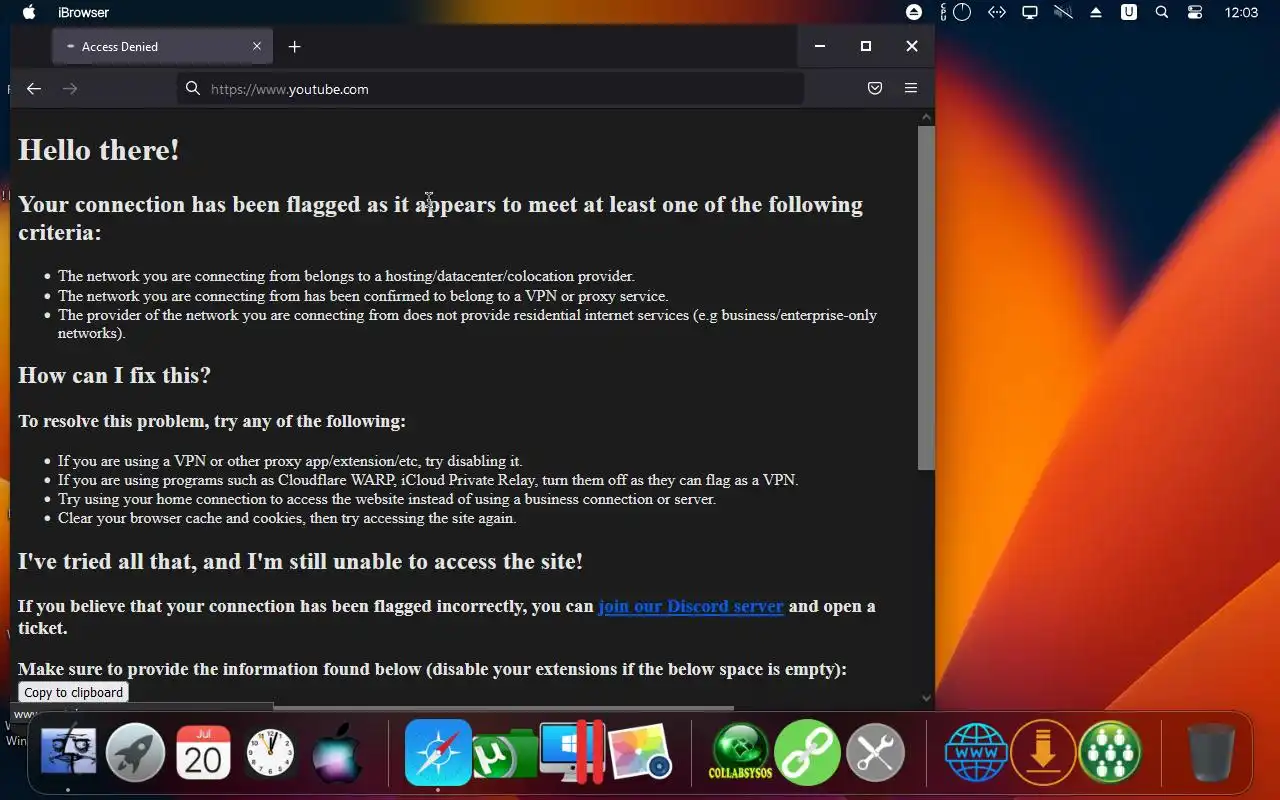Open a new browser tab
1280x800 pixels.
294,46
